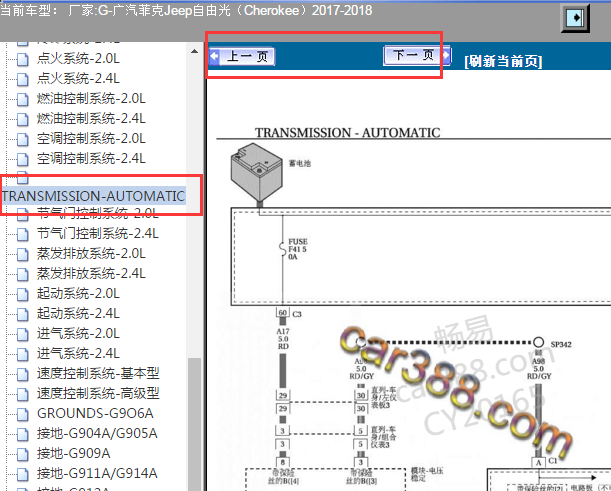Click document icon beside 速度控制系统-基本型

pyautogui.click(x=23, y=374)
